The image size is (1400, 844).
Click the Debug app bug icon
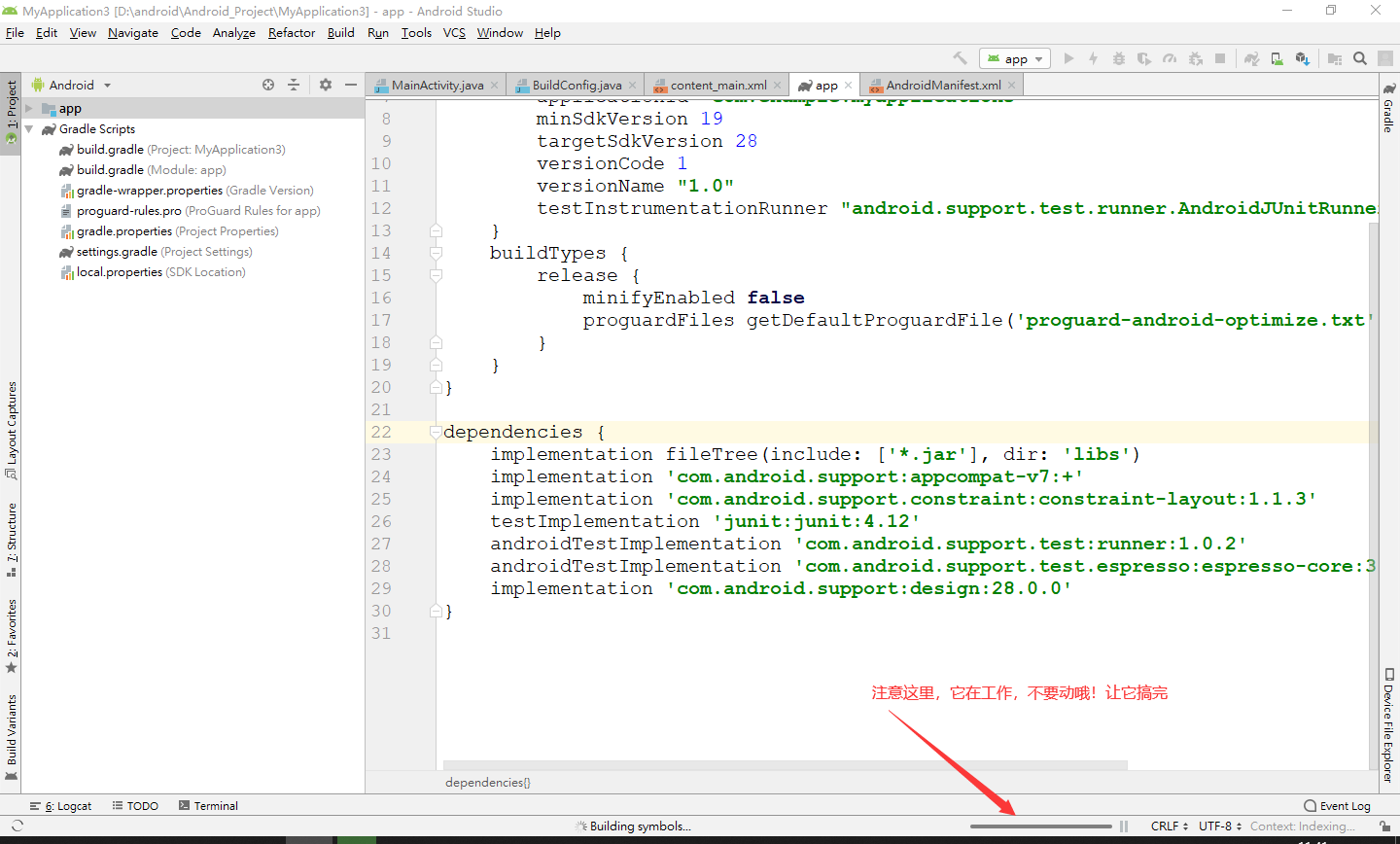pyautogui.click(x=1119, y=58)
